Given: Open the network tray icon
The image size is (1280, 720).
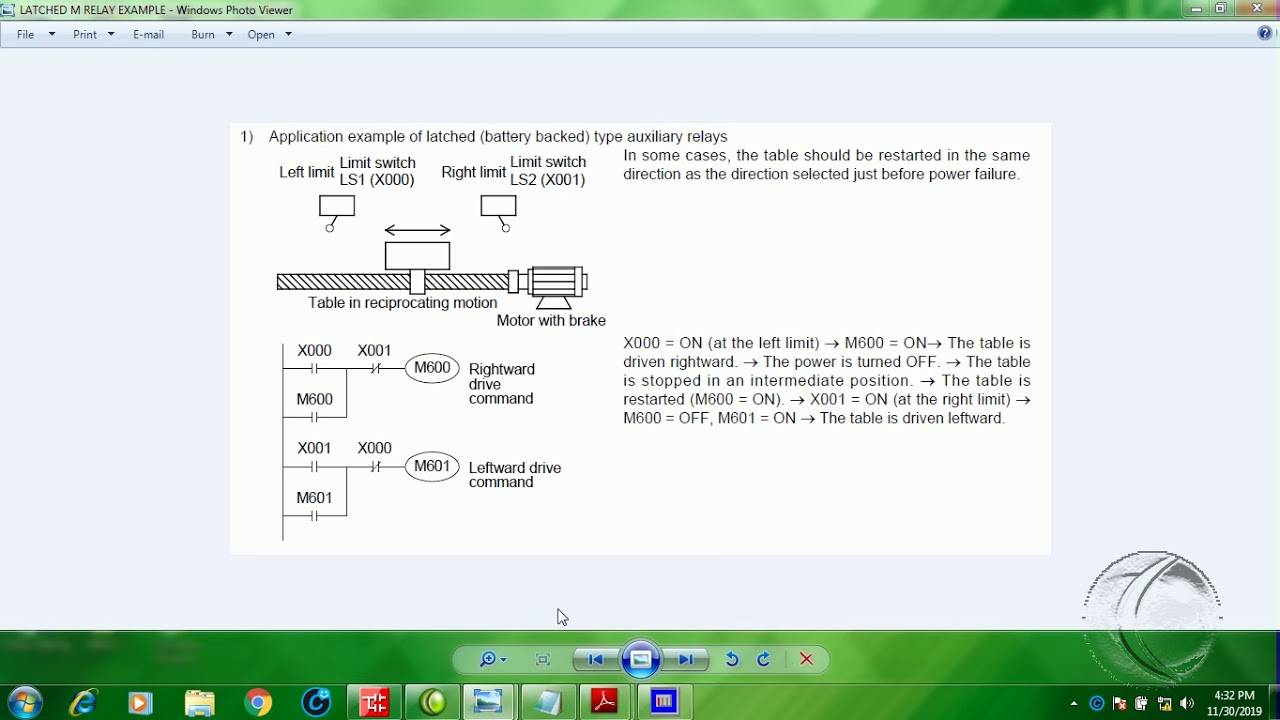Looking at the screenshot, I should tap(1164, 703).
